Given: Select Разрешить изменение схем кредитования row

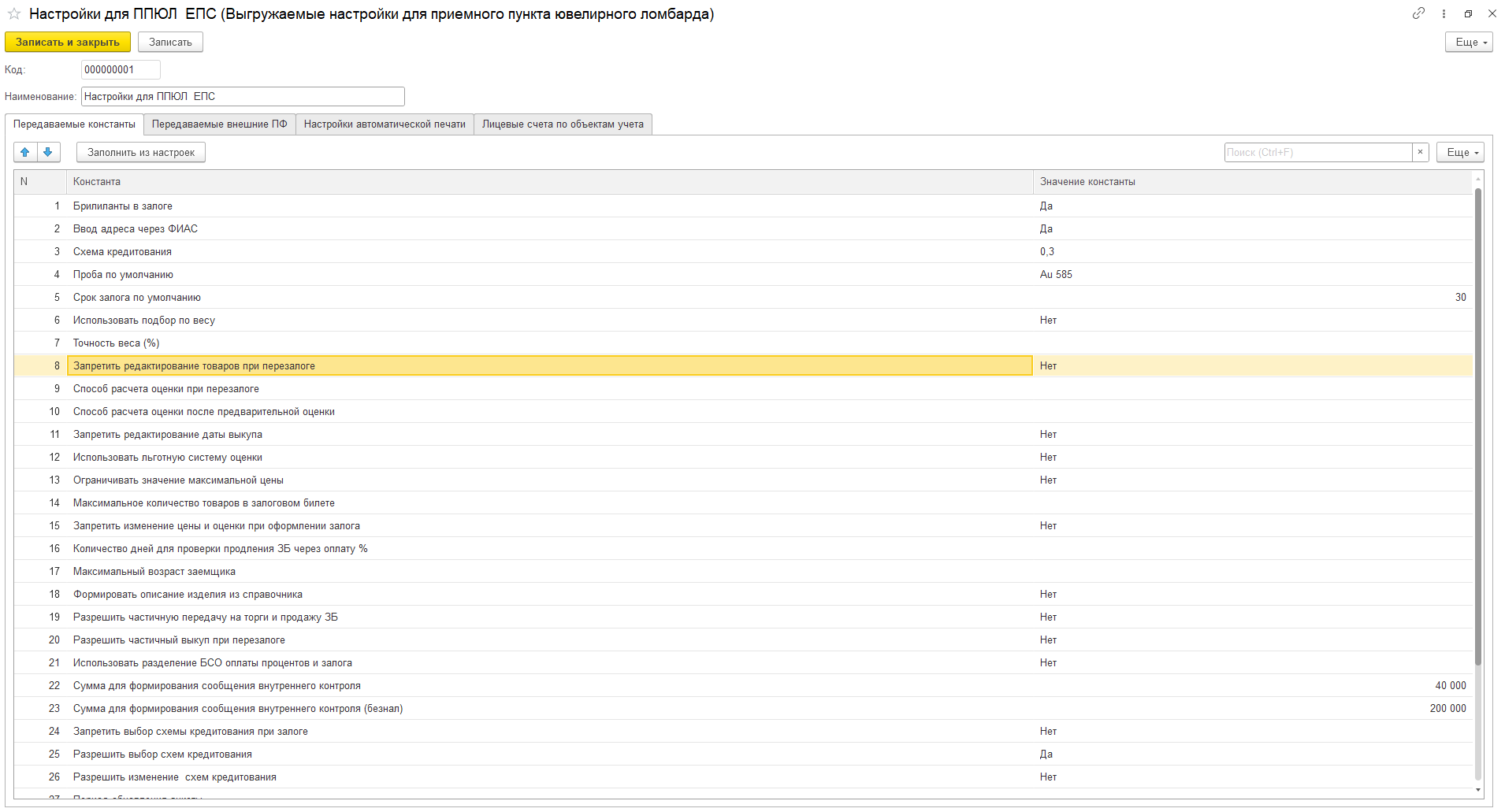Looking at the screenshot, I should (743, 777).
